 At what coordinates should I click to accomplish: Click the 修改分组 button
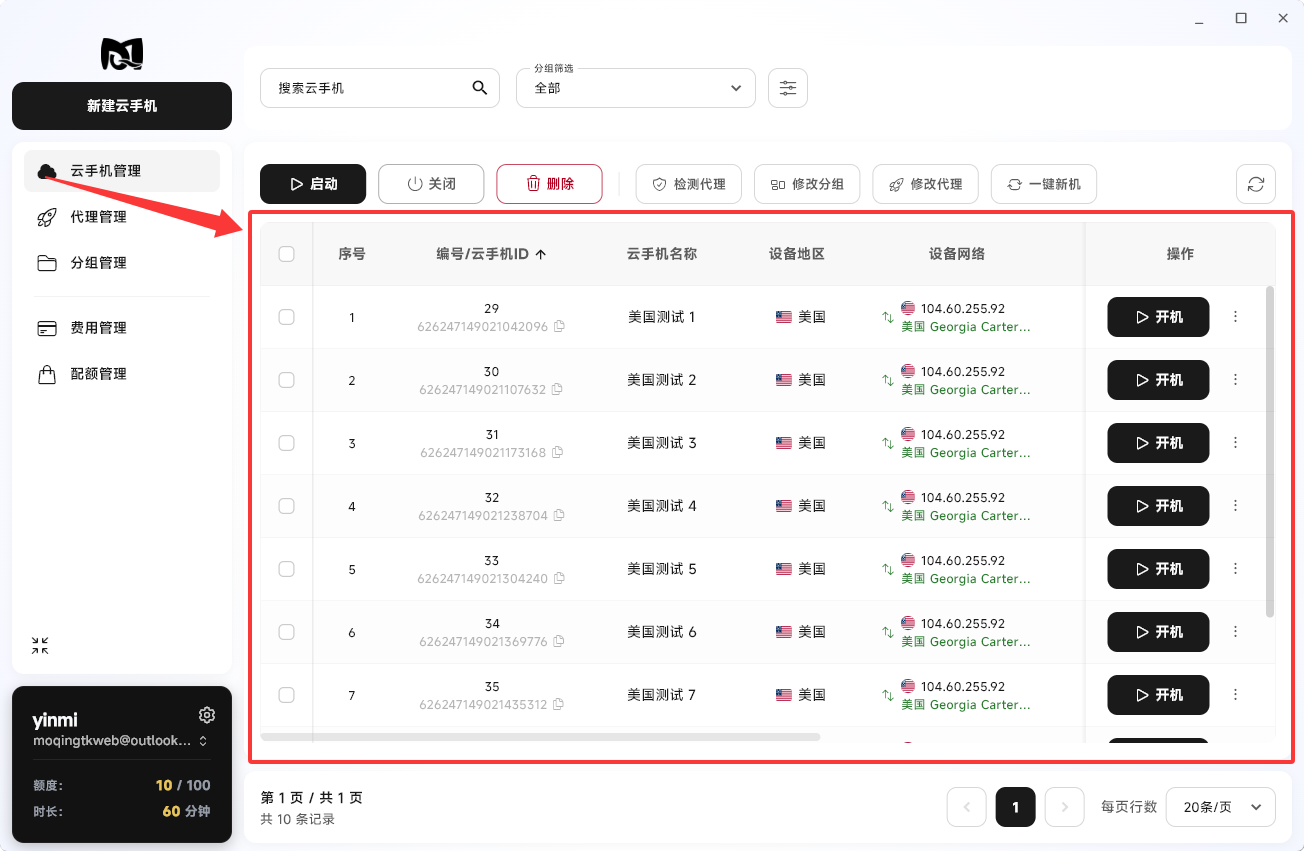pos(807,184)
